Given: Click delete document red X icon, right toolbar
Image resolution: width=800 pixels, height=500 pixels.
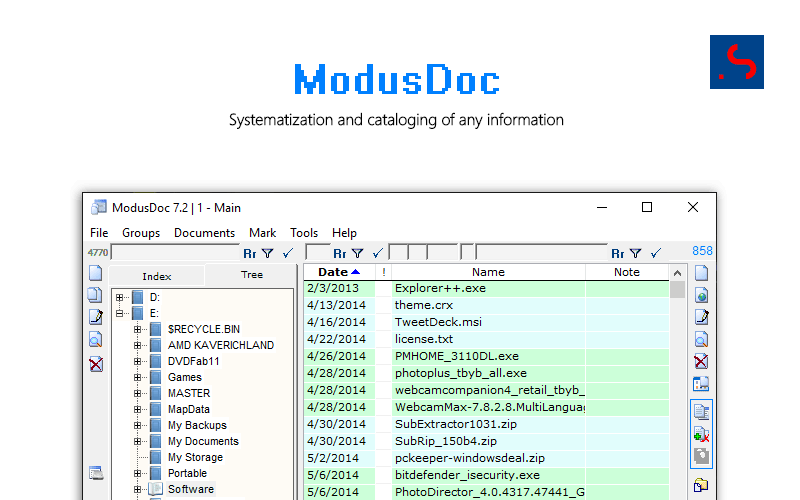Looking at the screenshot, I should pos(702,361).
